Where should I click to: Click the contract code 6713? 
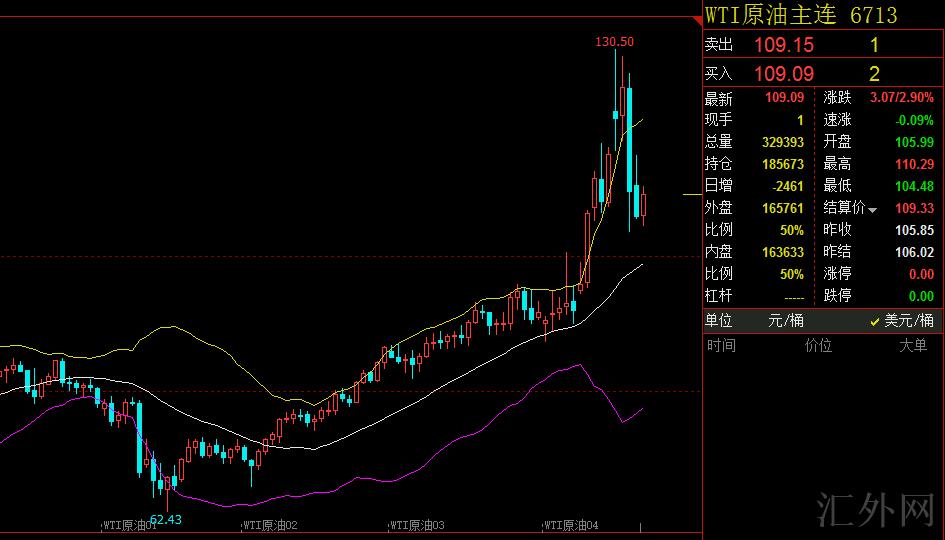click(x=874, y=14)
